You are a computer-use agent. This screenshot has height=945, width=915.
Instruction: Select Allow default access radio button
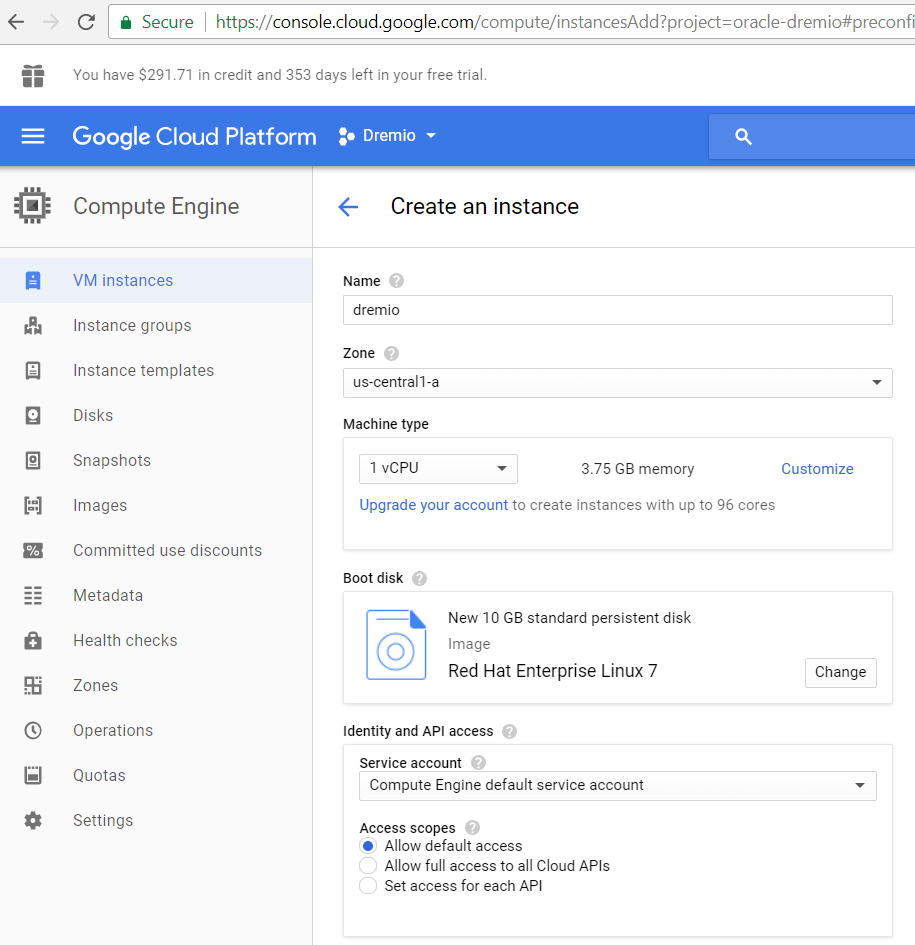(x=368, y=846)
